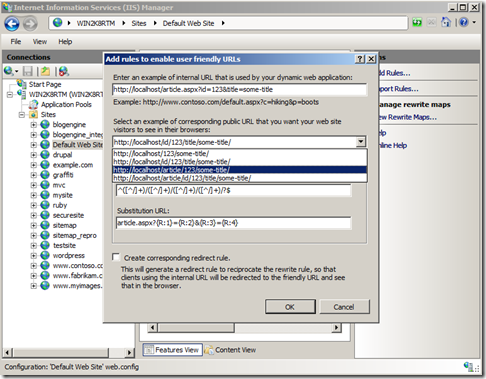Viewport: 486px width, 379px height.
Task: Click the URL pattern input field
Action: pyautogui.click(x=233, y=191)
